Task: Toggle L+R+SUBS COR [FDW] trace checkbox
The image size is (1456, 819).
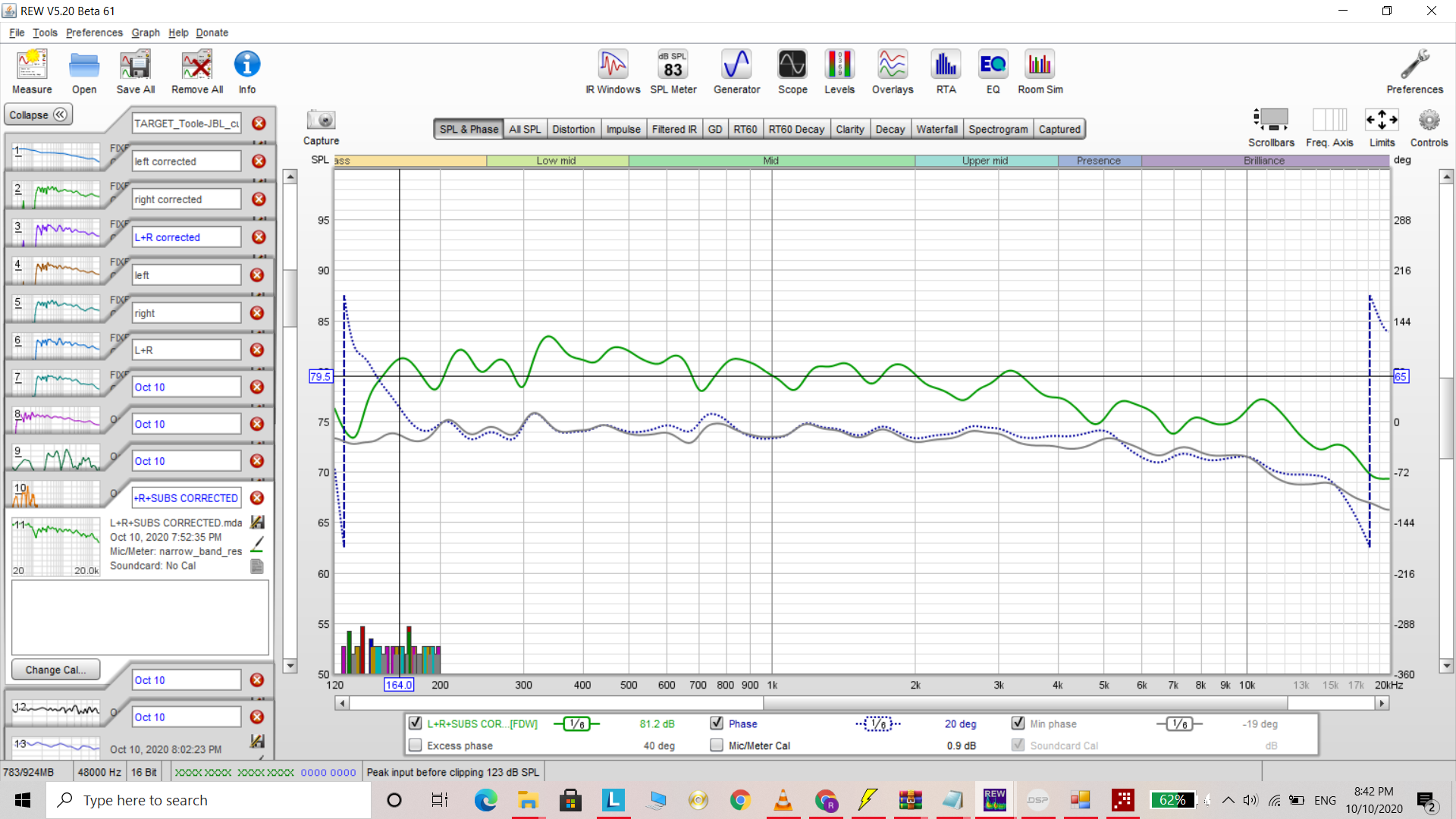Action: (x=415, y=723)
